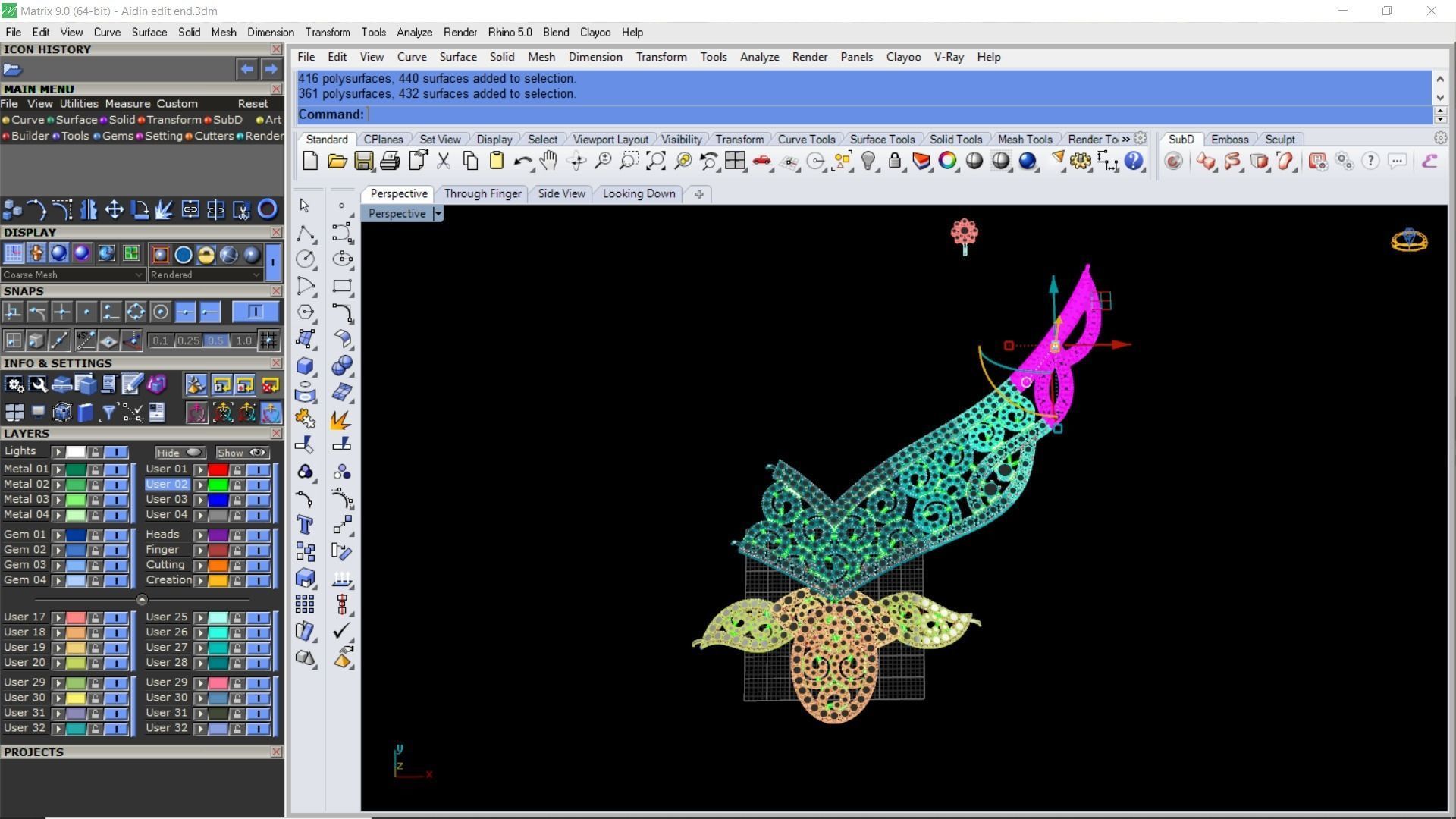Click the Zoom Extents icon
The width and height of the screenshot is (1456, 819).
pyautogui.click(x=656, y=161)
